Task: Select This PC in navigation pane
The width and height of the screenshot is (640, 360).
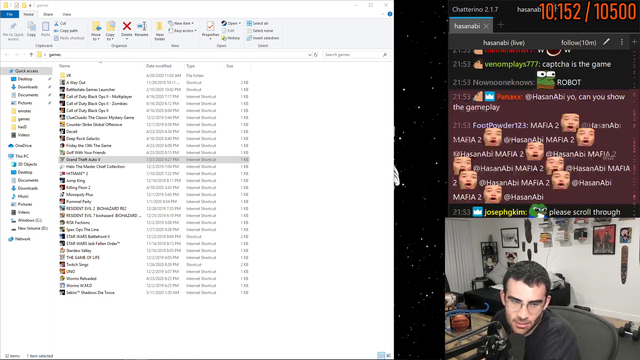Action: pos(22,156)
